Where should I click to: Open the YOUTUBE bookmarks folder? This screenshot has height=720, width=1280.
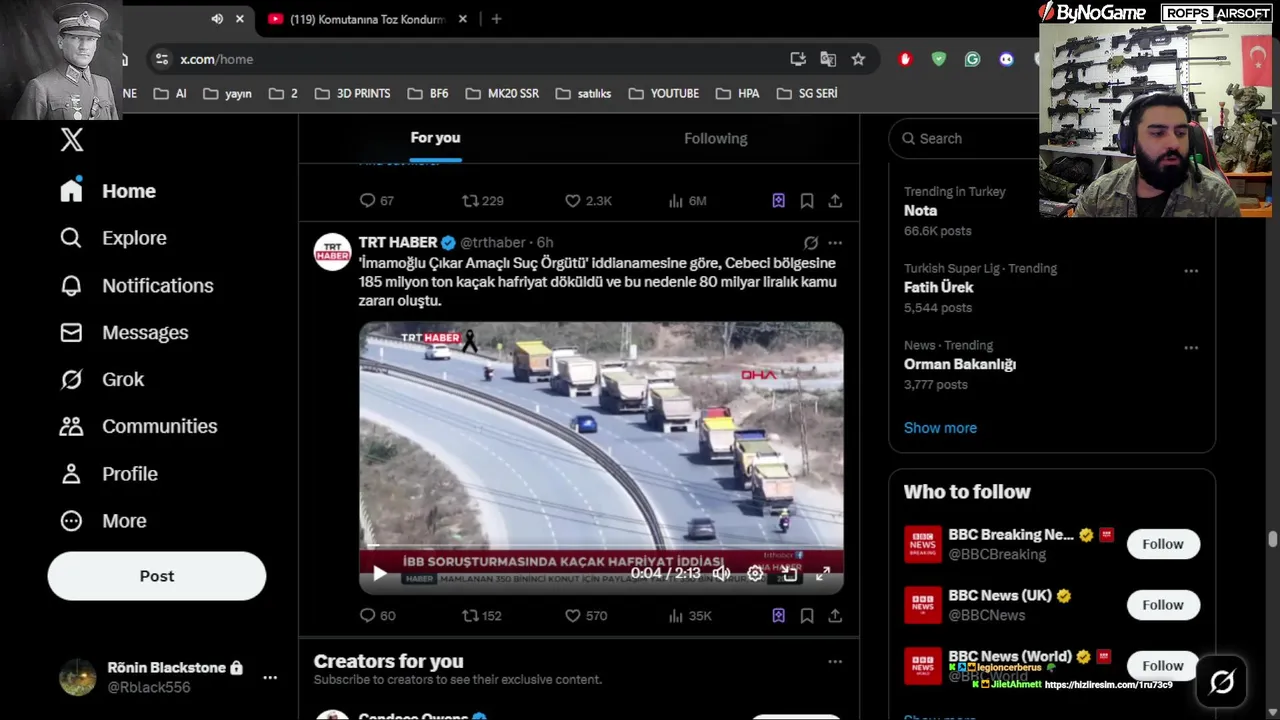664,93
